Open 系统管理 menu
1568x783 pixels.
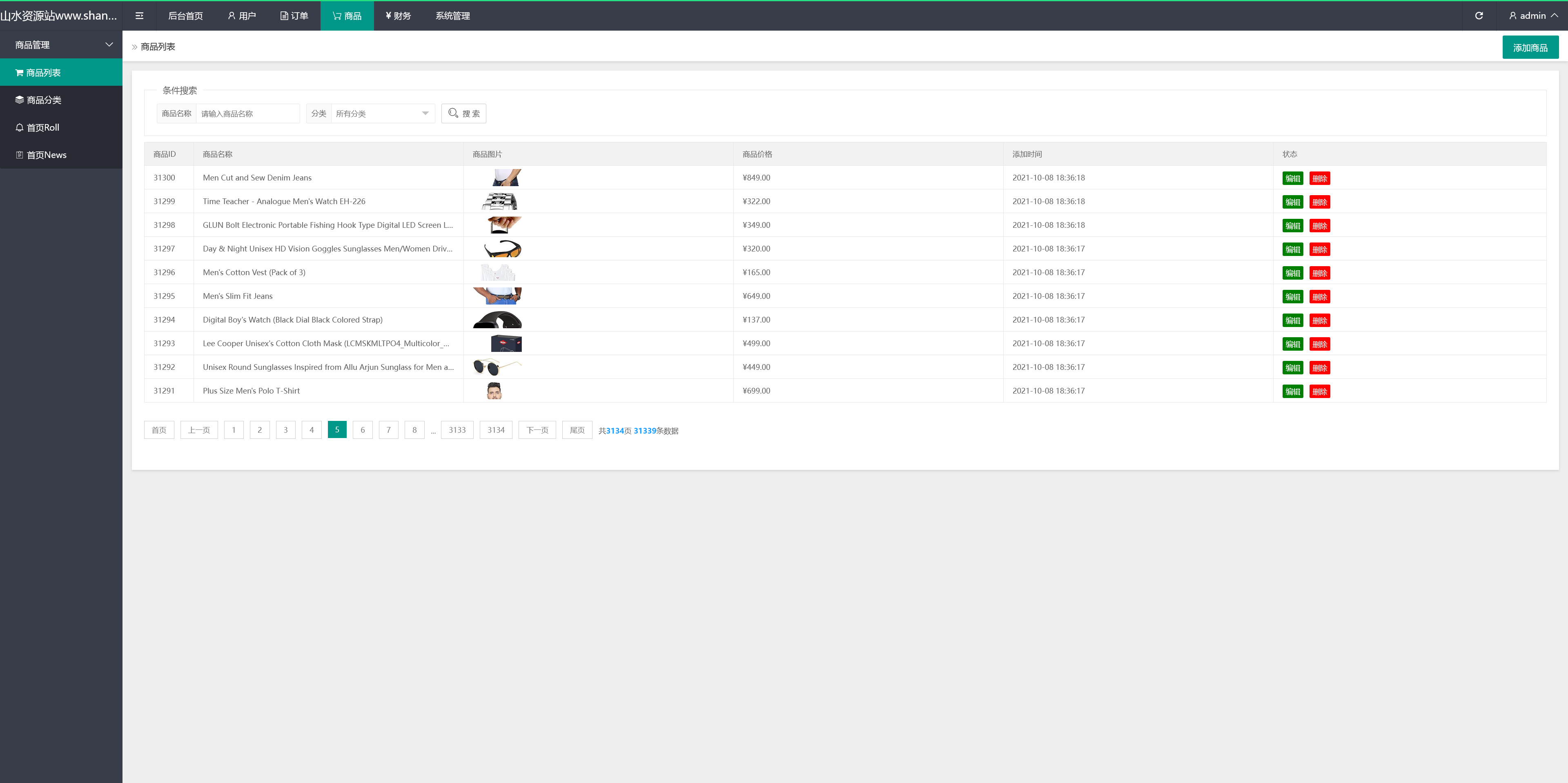pos(452,16)
